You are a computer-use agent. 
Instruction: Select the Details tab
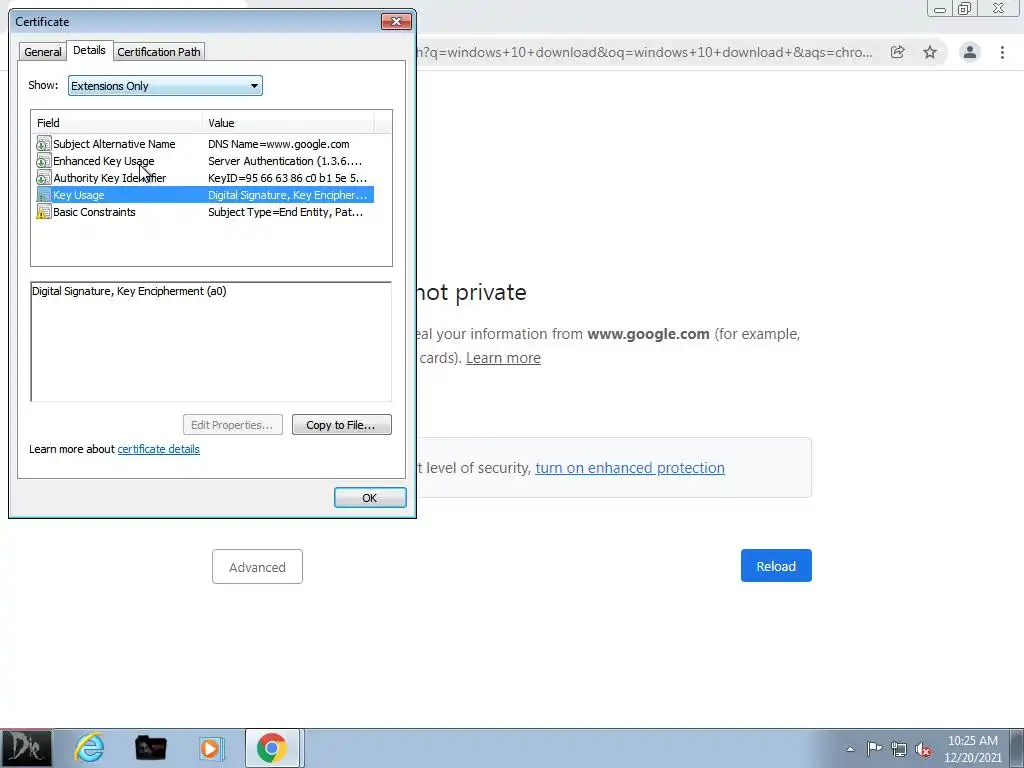pyautogui.click(x=89, y=50)
